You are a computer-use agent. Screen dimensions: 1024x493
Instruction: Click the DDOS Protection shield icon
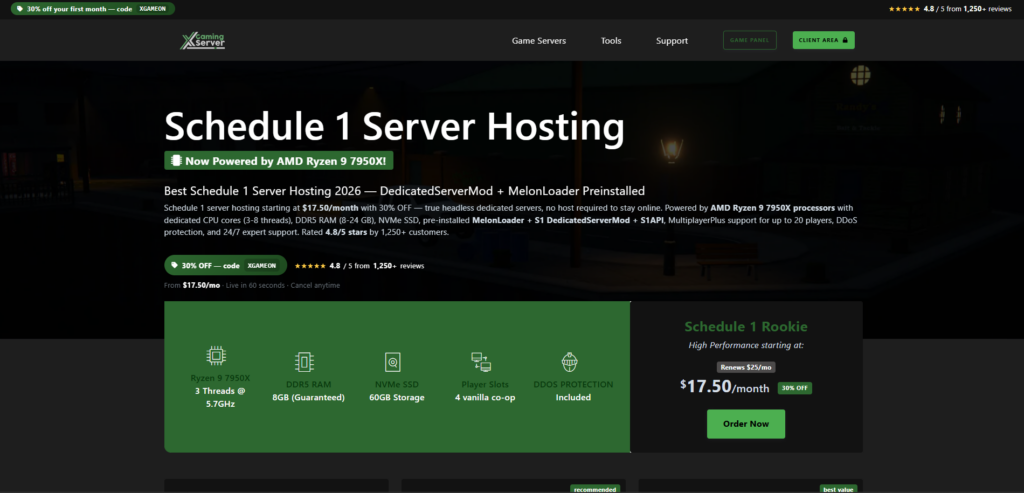coord(569,362)
